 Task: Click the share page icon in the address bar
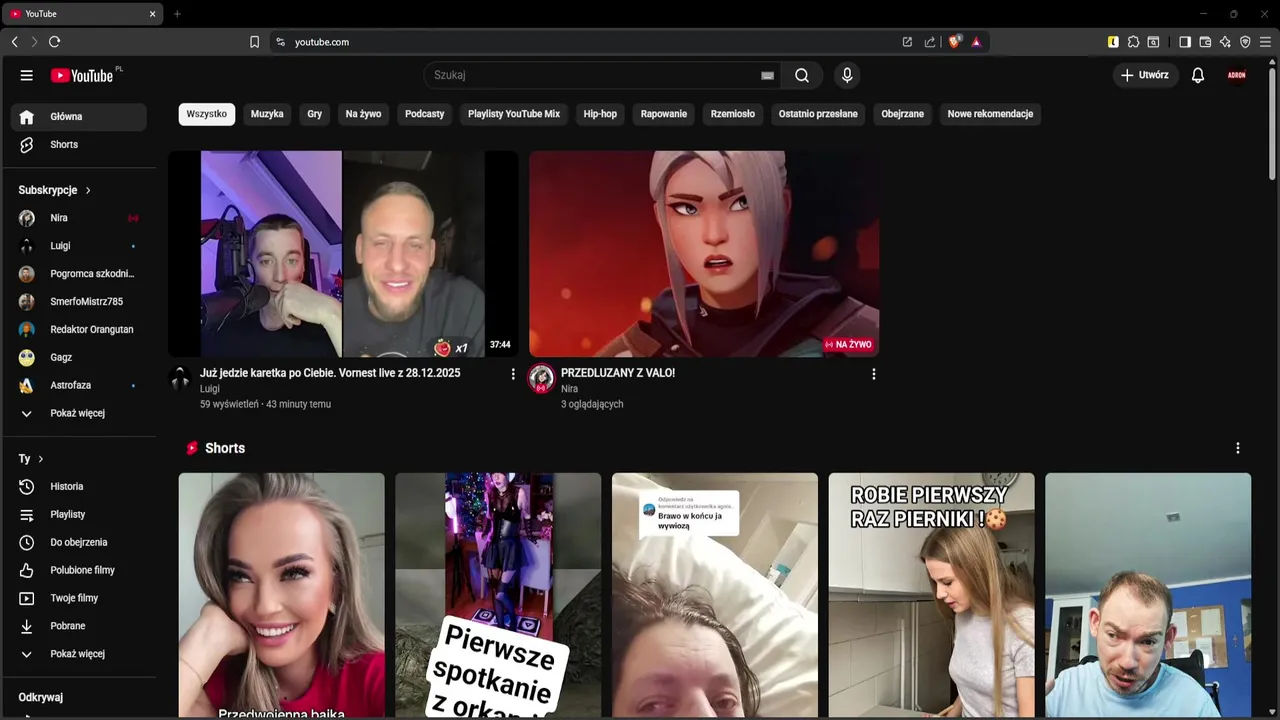click(x=930, y=42)
